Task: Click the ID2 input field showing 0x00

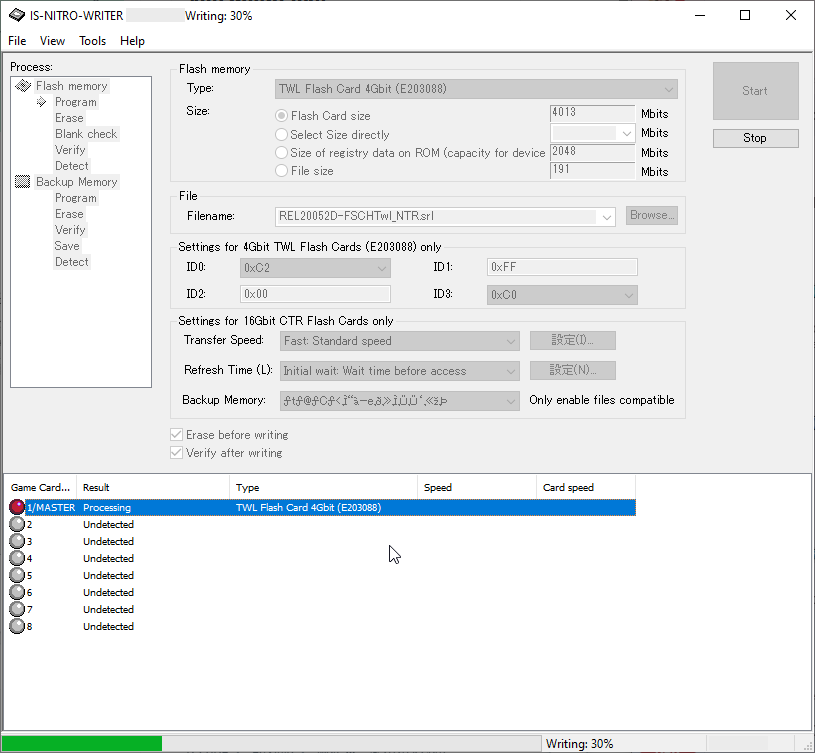Action: tap(315, 294)
